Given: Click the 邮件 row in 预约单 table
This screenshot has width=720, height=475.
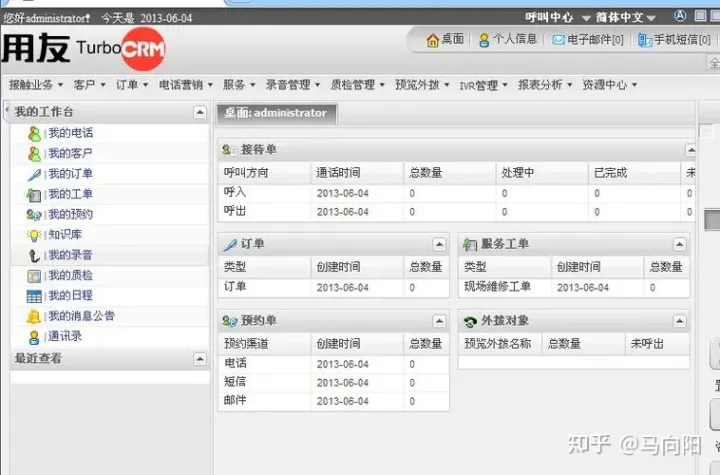Looking at the screenshot, I should [334, 401].
